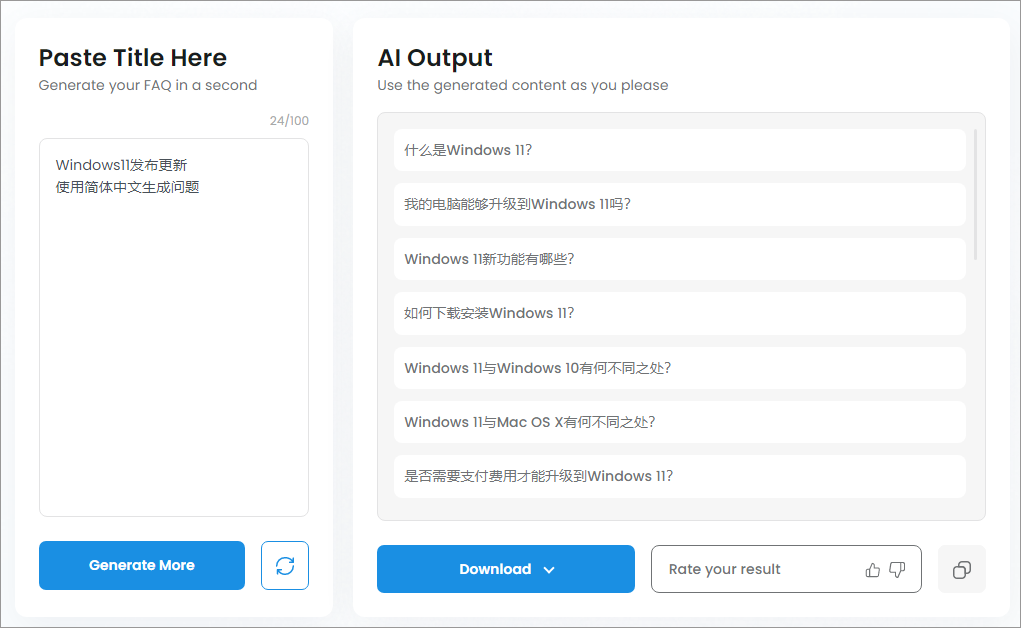1021x628 pixels.
Task: Click the Generate More button
Action: click(142, 566)
